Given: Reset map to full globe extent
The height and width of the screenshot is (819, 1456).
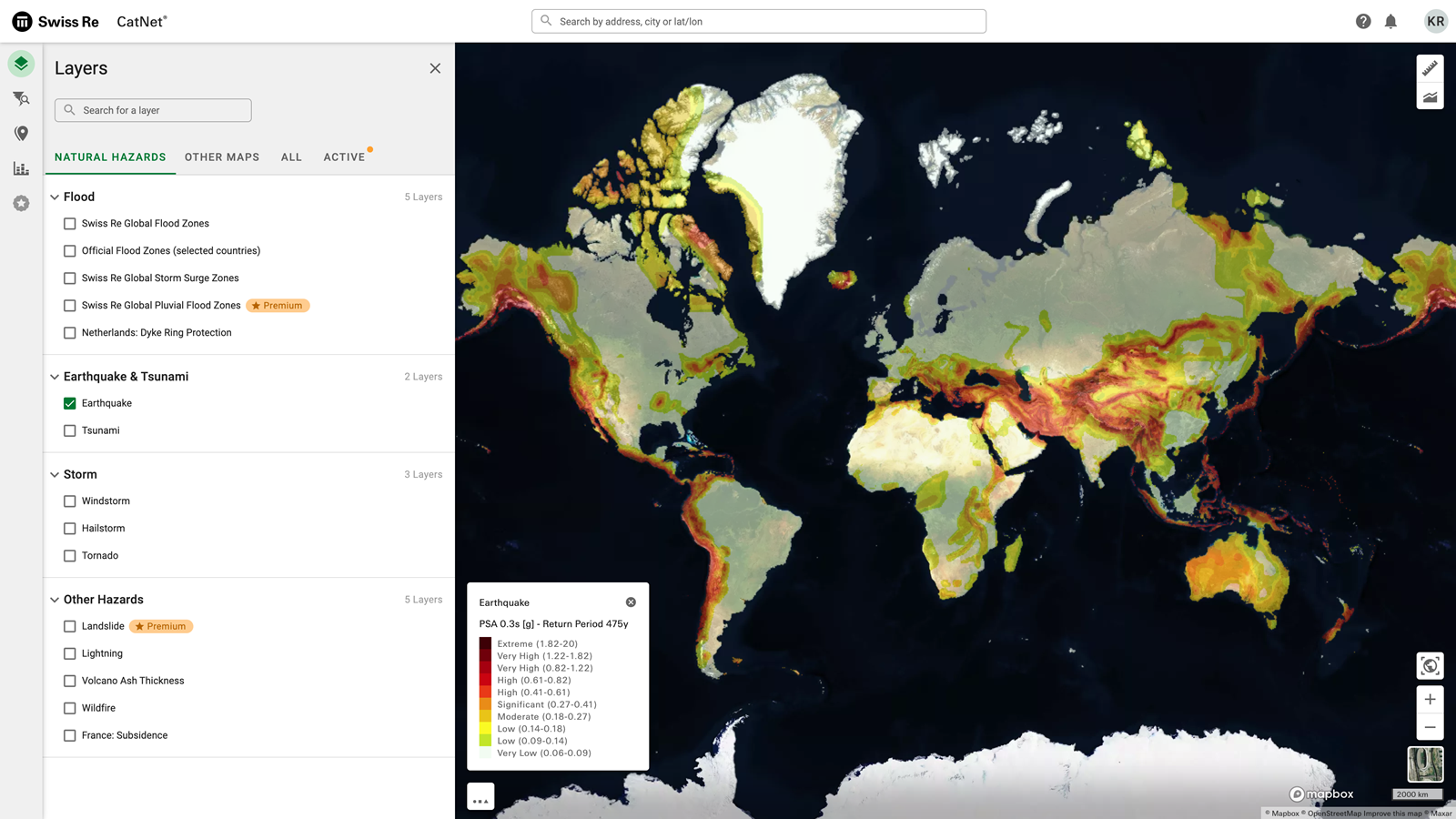Looking at the screenshot, I should pyautogui.click(x=1430, y=666).
